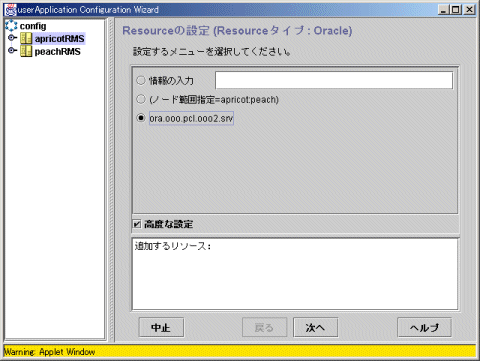Click the config root node icon
Image resolution: width=480 pixels, height=361 pixels.
pyautogui.click(x=11, y=26)
